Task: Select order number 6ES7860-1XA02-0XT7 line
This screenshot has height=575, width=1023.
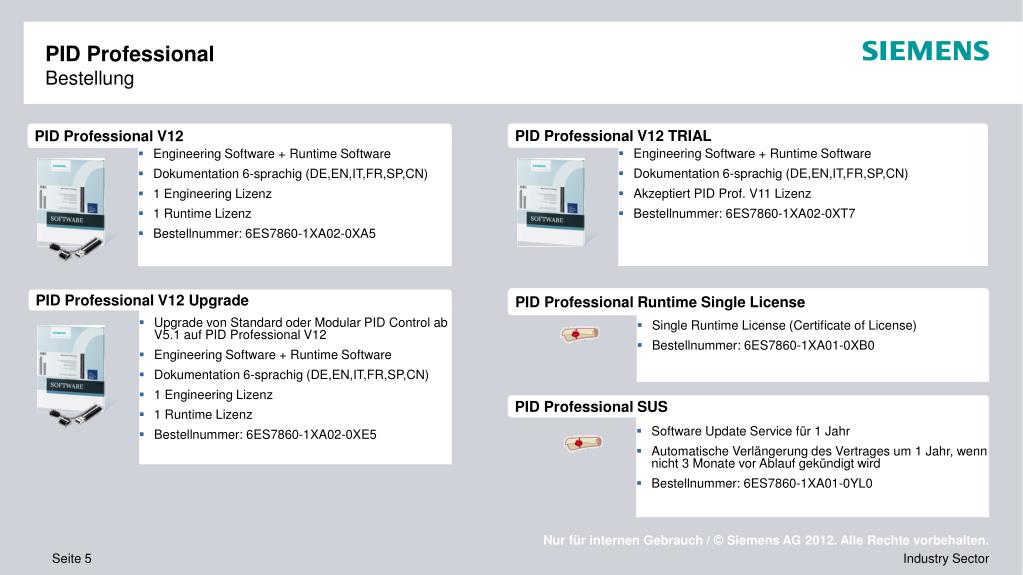Action: click(x=744, y=213)
